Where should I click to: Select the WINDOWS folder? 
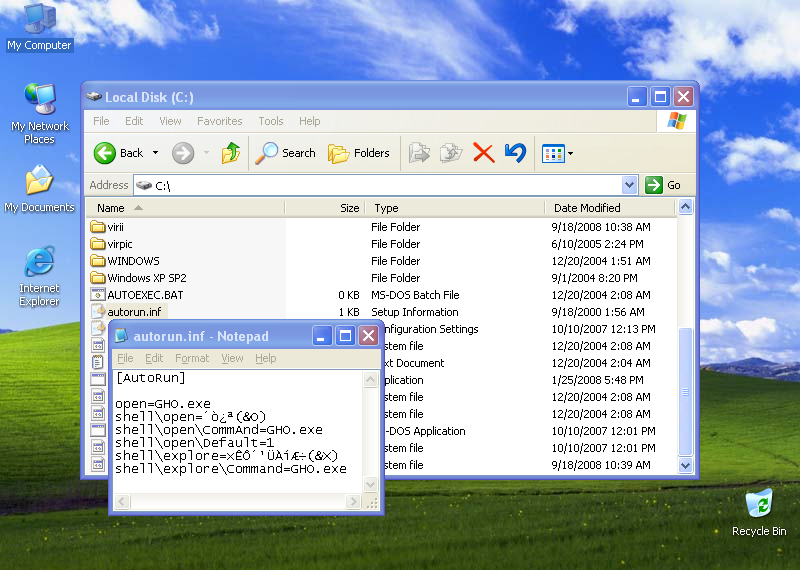pos(125,261)
